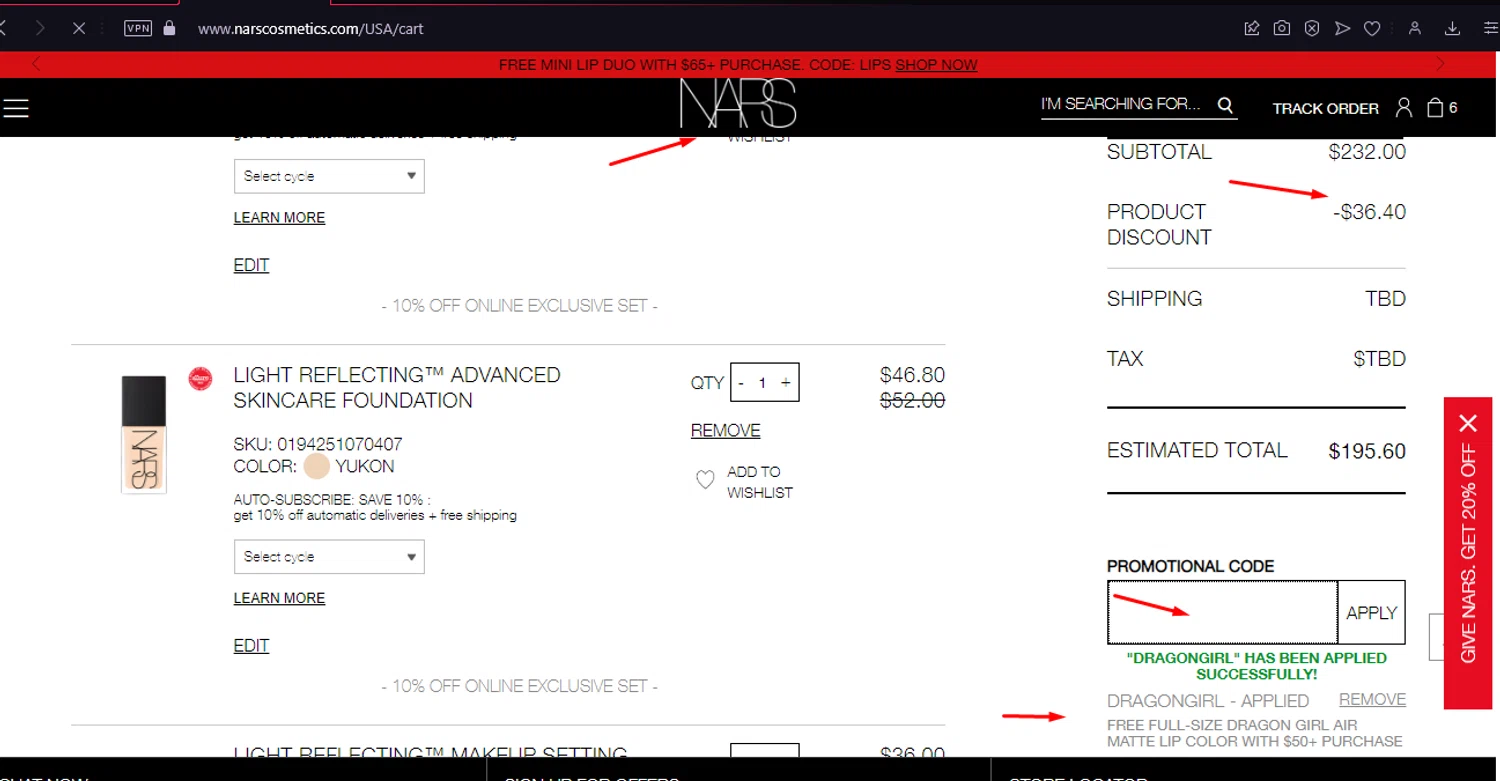Click LEARN MORE under the foundation auto-subscribe

(279, 598)
